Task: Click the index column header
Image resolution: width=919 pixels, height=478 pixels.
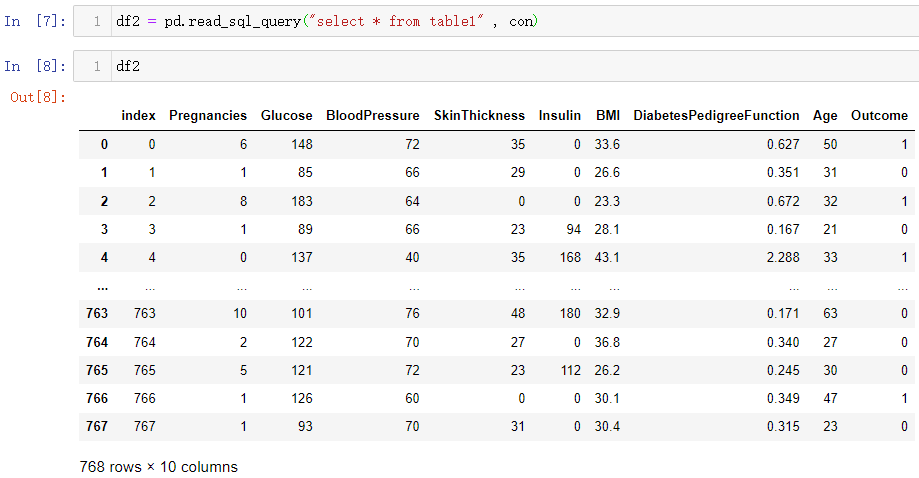Action: [x=138, y=115]
